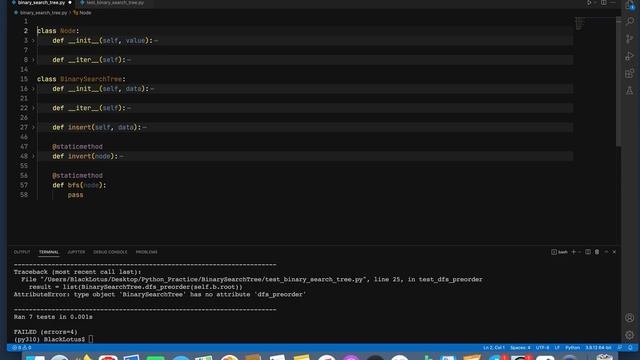Screen dimensions: 640x360
Task: Click the errors and warnings status indicator
Action: [22, 347]
